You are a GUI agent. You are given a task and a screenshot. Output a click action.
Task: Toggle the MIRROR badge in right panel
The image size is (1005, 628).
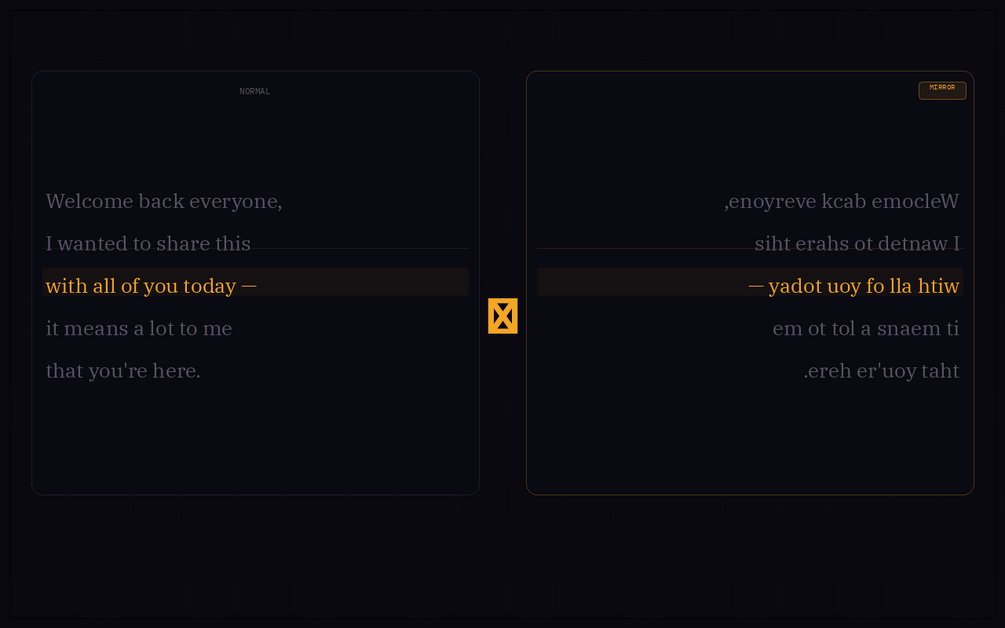(942, 90)
